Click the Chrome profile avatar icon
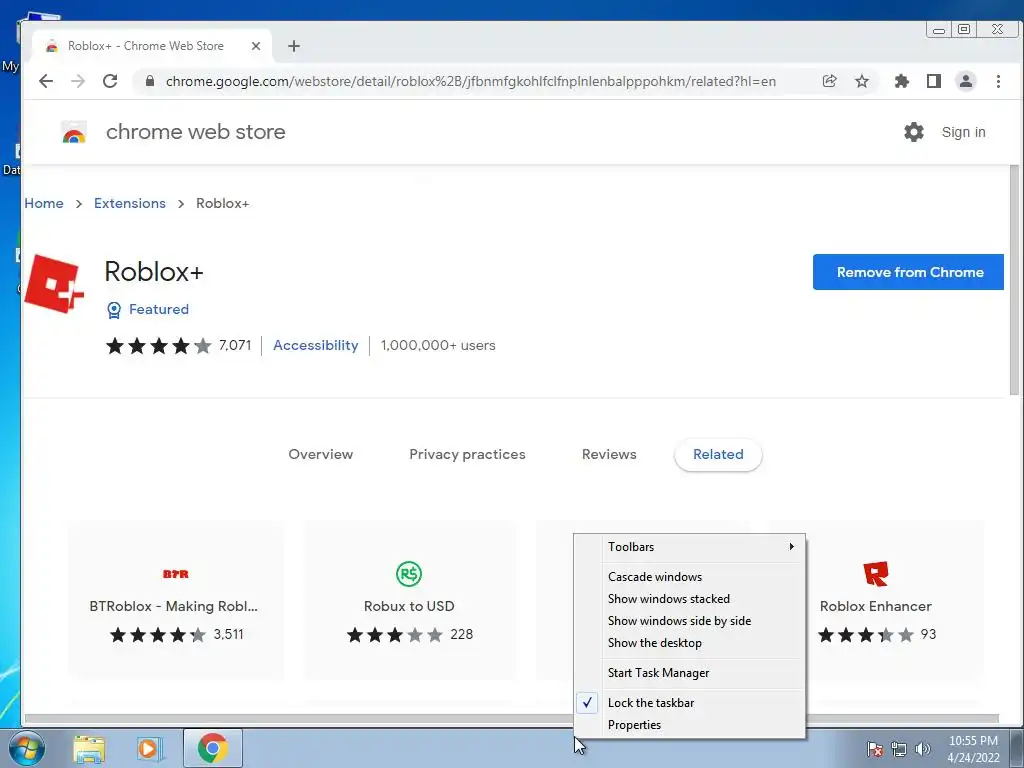Image resolution: width=1024 pixels, height=768 pixels. point(966,81)
